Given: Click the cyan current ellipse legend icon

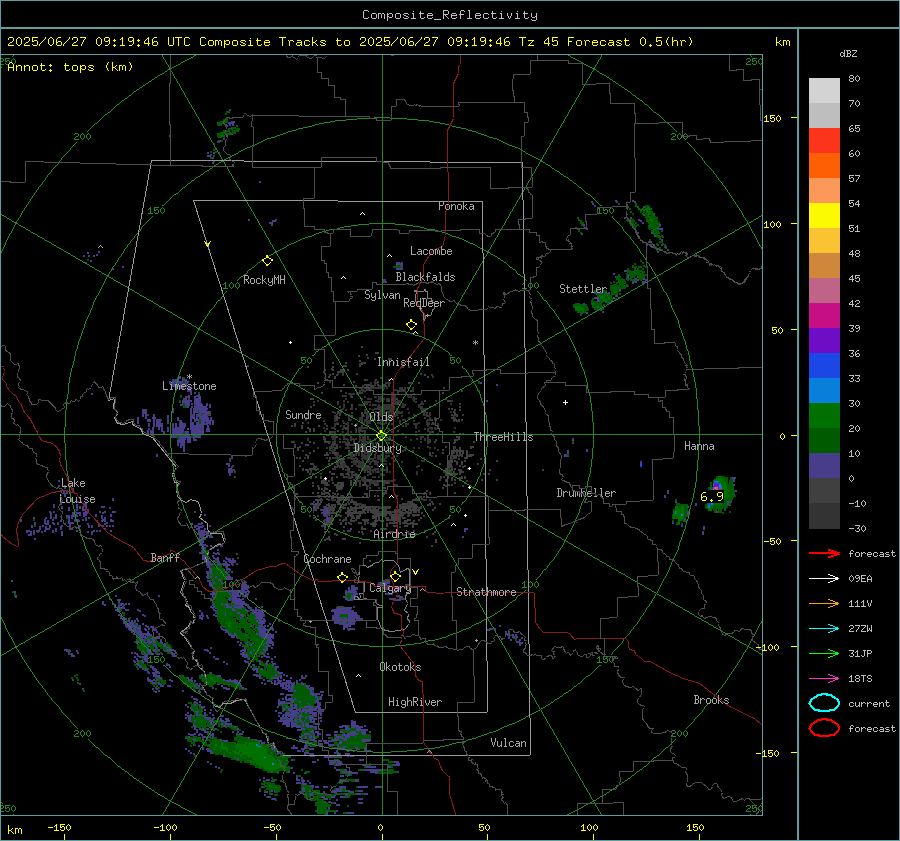Looking at the screenshot, I should coord(824,703).
